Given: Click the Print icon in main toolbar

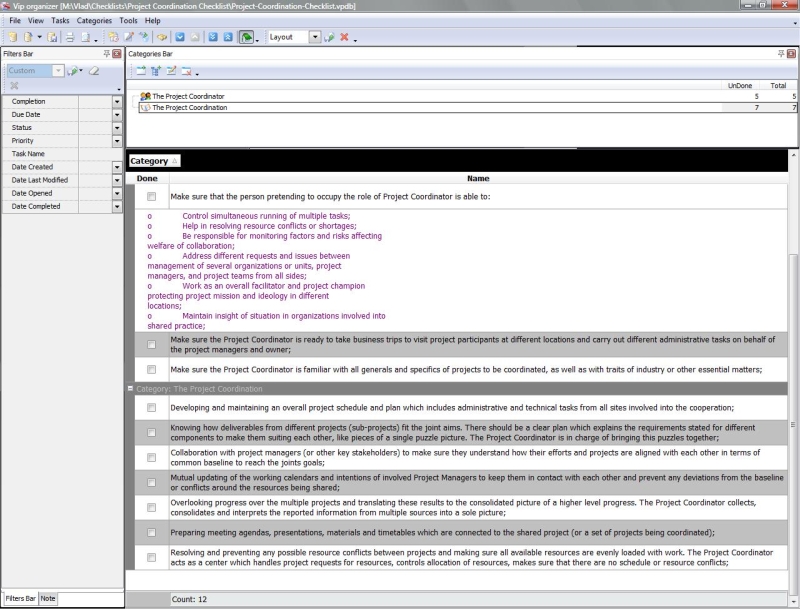Looking at the screenshot, I should tap(70, 37).
